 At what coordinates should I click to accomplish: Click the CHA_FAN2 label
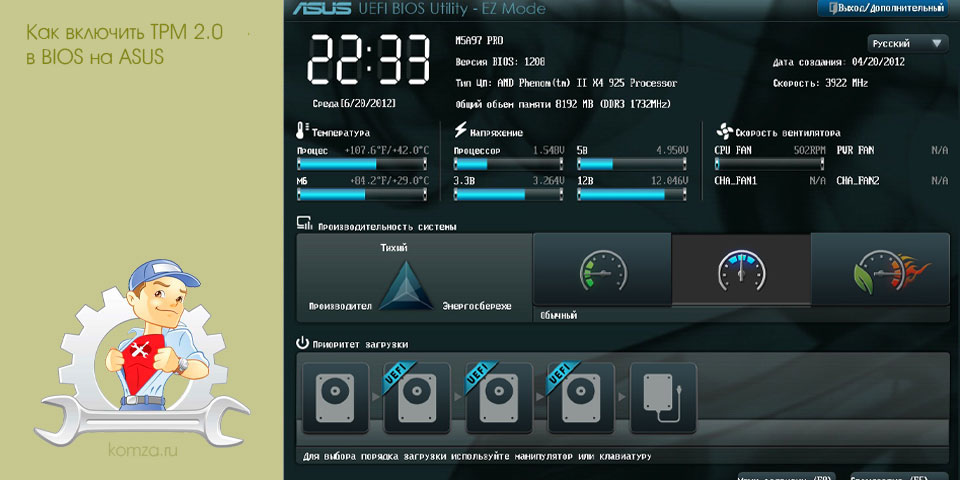858,181
